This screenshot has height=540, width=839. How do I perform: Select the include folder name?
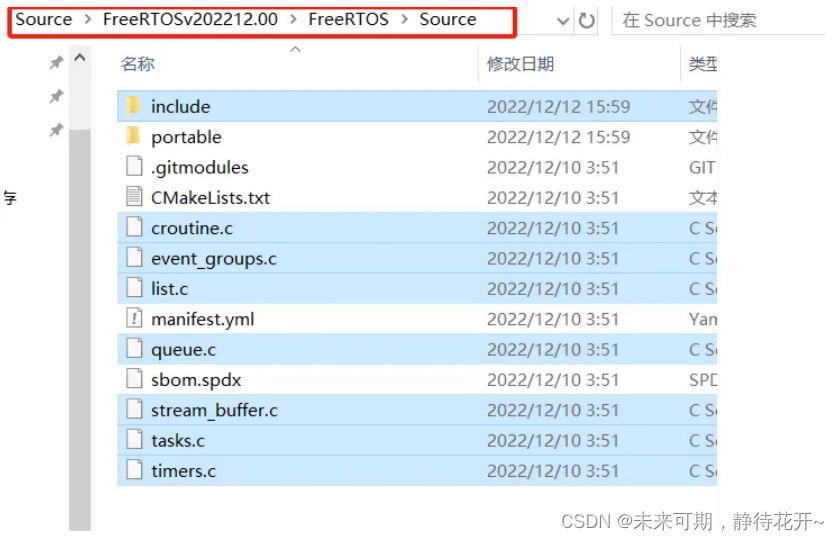click(x=180, y=107)
